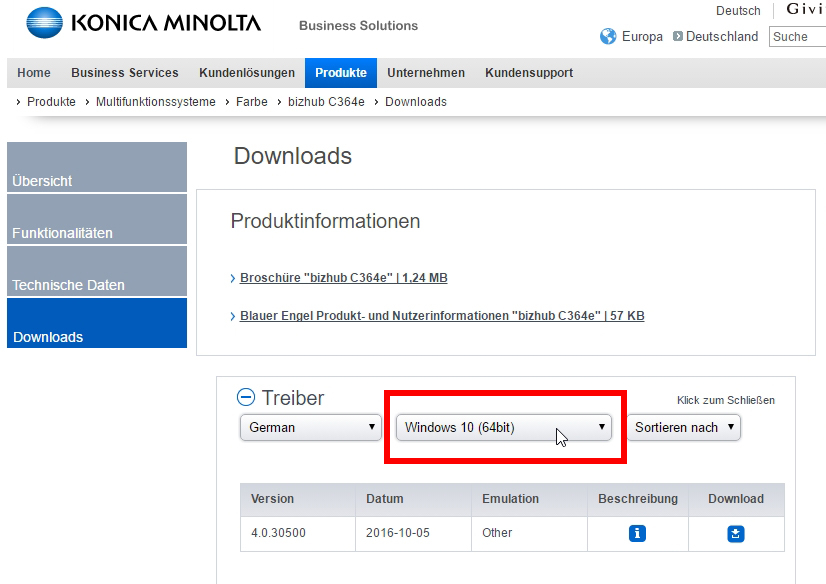Click the Beschreibung column header
Viewport: 826px width, 584px height.
[637, 499]
